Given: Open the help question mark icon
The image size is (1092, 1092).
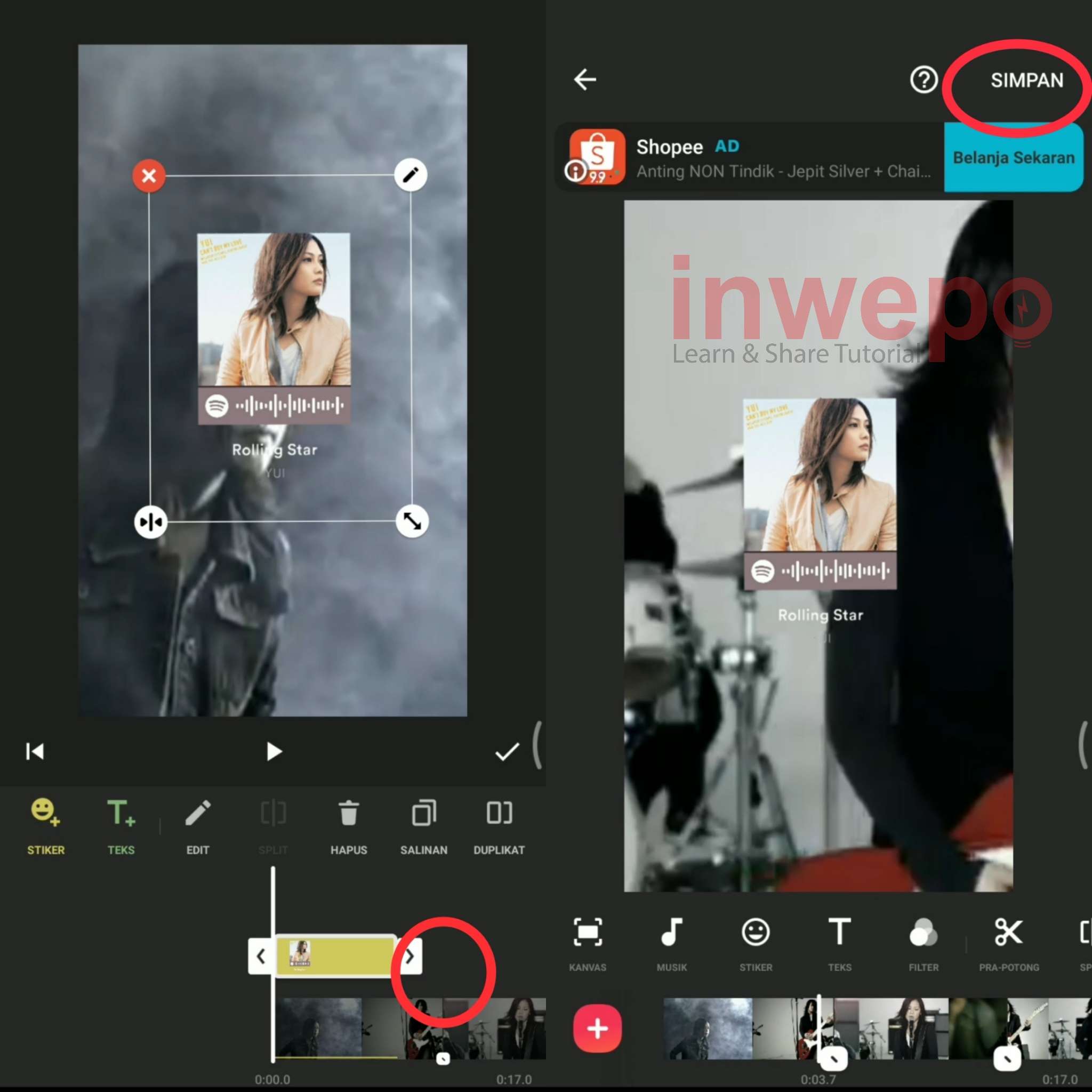Looking at the screenshot, I should tap(924, 81).
